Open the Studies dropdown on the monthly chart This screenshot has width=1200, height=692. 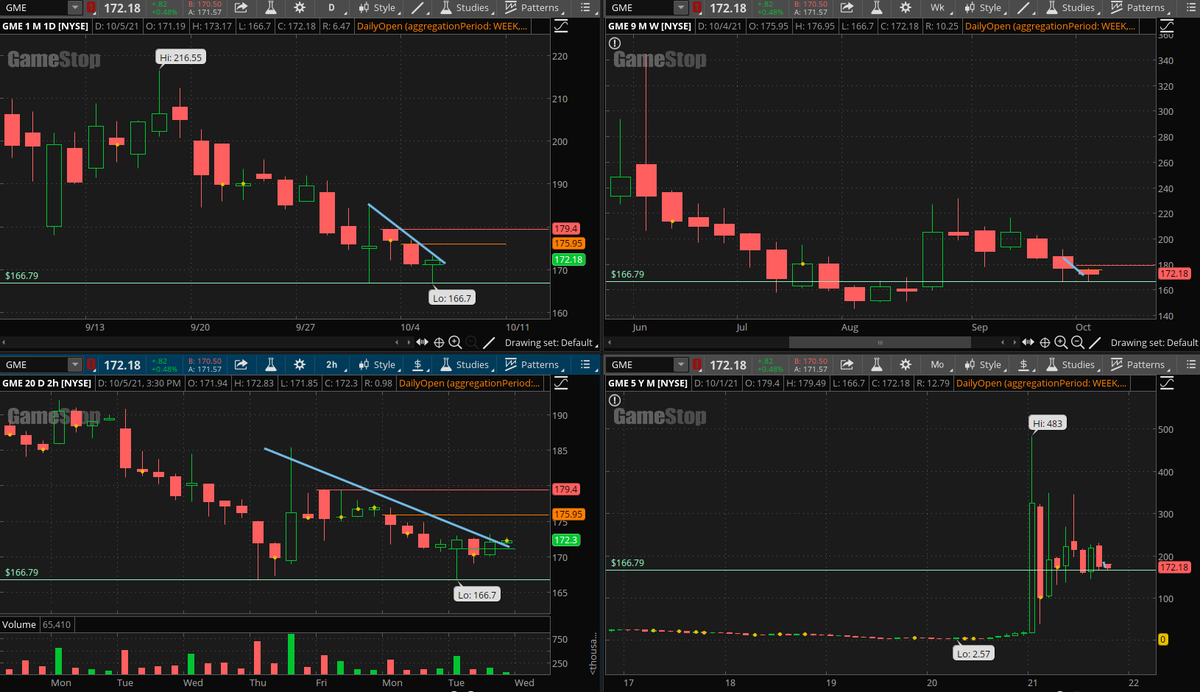coord(1071,364)
